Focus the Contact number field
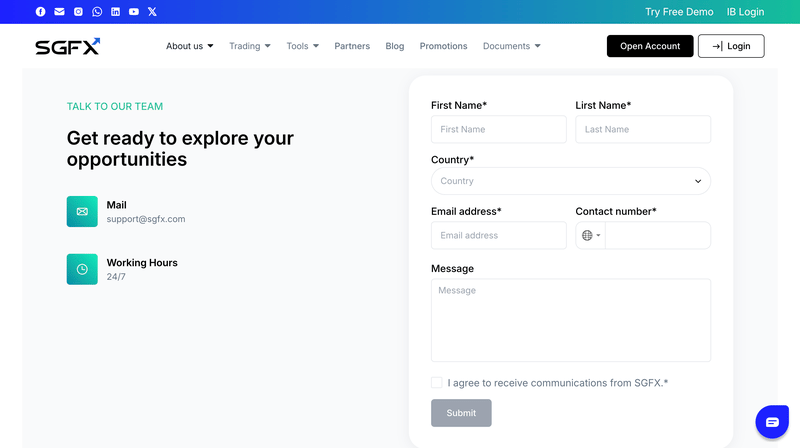The width and height of the screenshot is (800, 448). click(658, 235)
